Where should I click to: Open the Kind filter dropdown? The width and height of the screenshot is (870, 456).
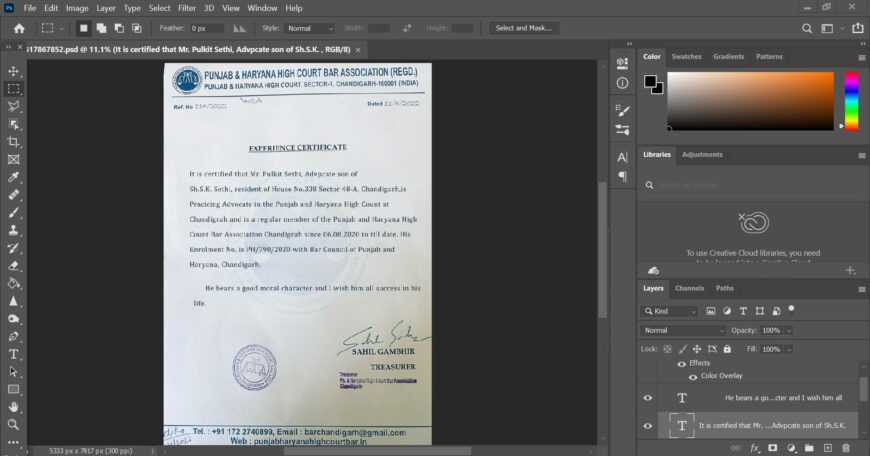[x=669, y=311]
